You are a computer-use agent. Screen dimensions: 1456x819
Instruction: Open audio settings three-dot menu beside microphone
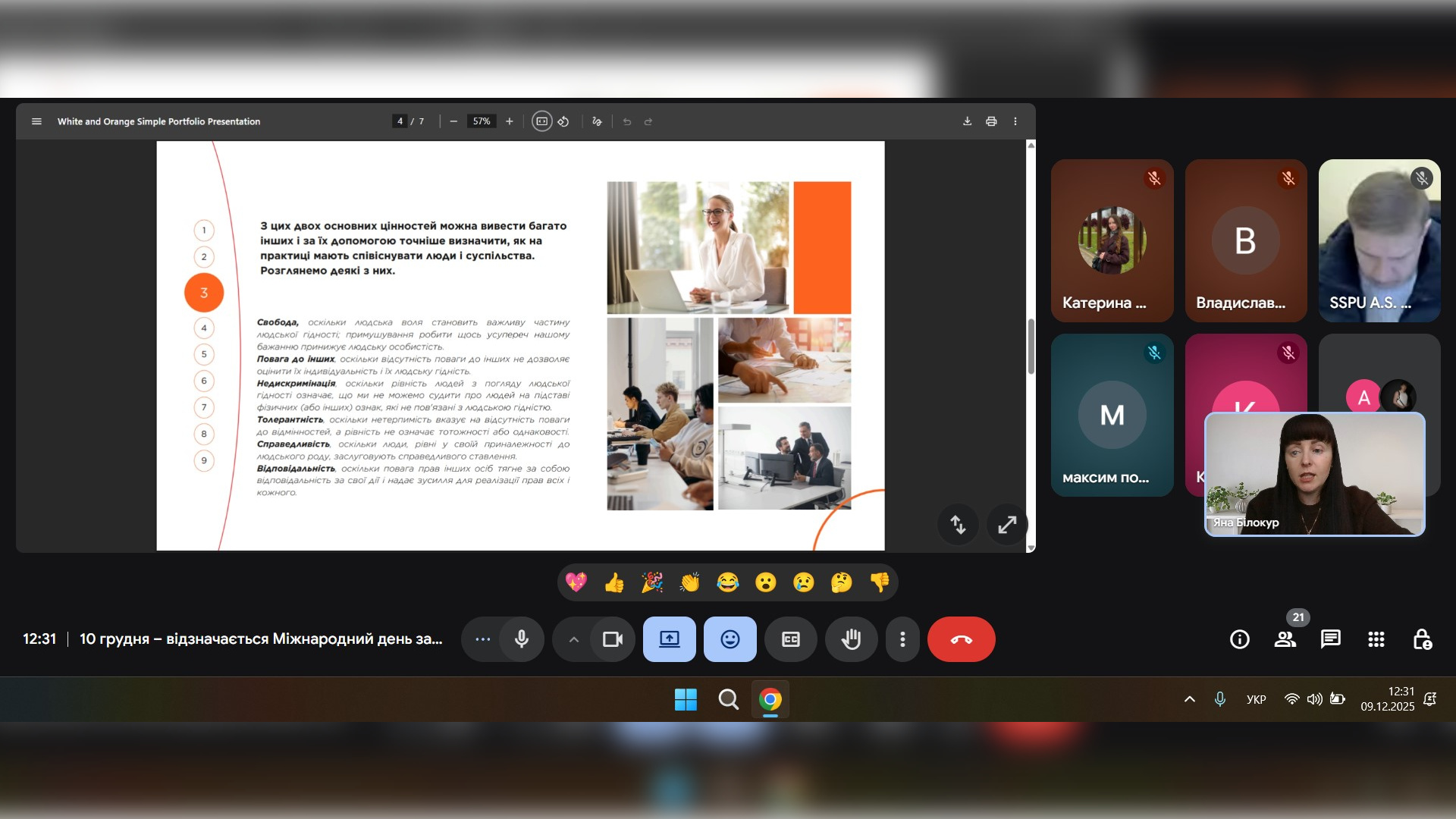click(x=482, y=639)
